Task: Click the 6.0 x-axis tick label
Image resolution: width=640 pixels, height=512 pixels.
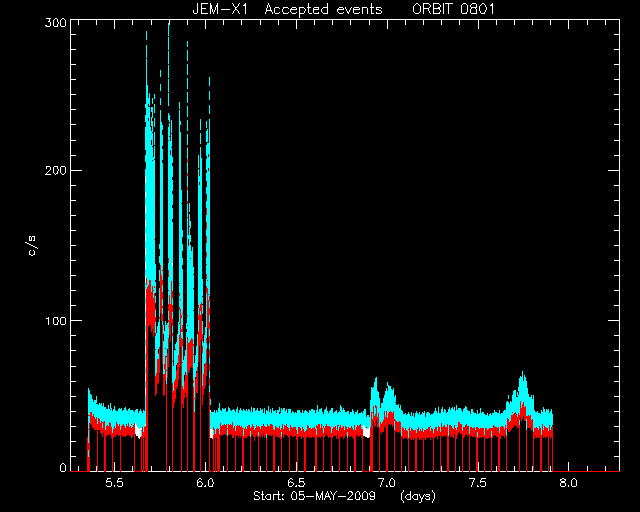Action: coord(205,483)
